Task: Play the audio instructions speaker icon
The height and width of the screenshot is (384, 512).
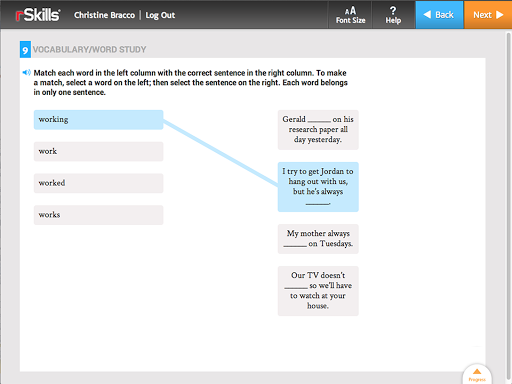Action: click(x=26, y=72)
